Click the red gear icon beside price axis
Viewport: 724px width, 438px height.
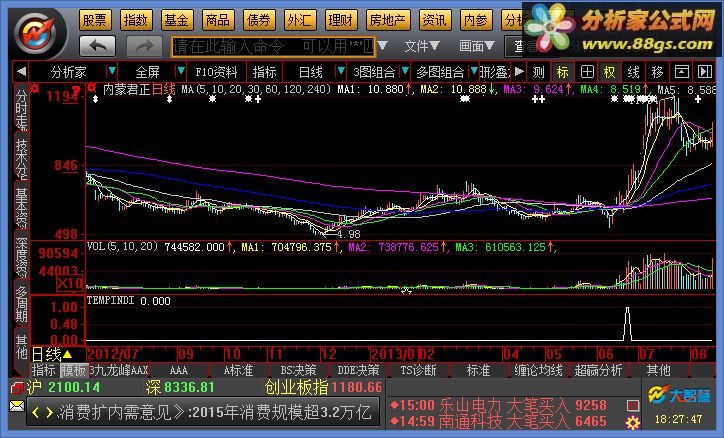coord(35,88)
